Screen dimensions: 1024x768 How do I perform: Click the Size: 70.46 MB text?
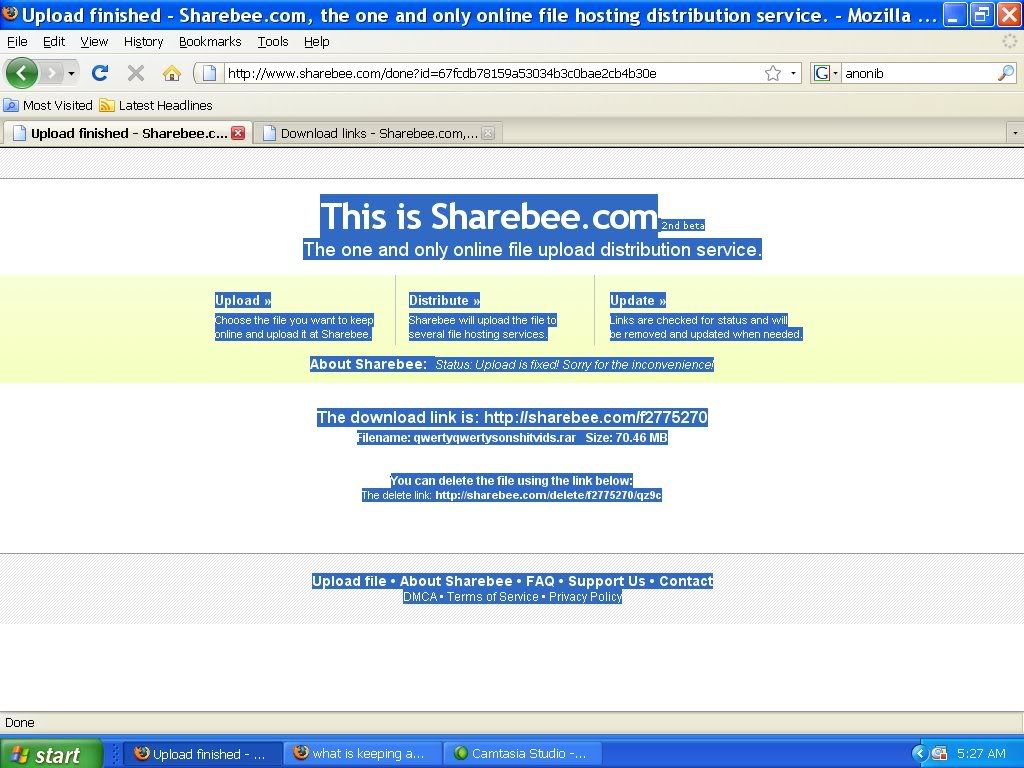(x=626, y=438)
